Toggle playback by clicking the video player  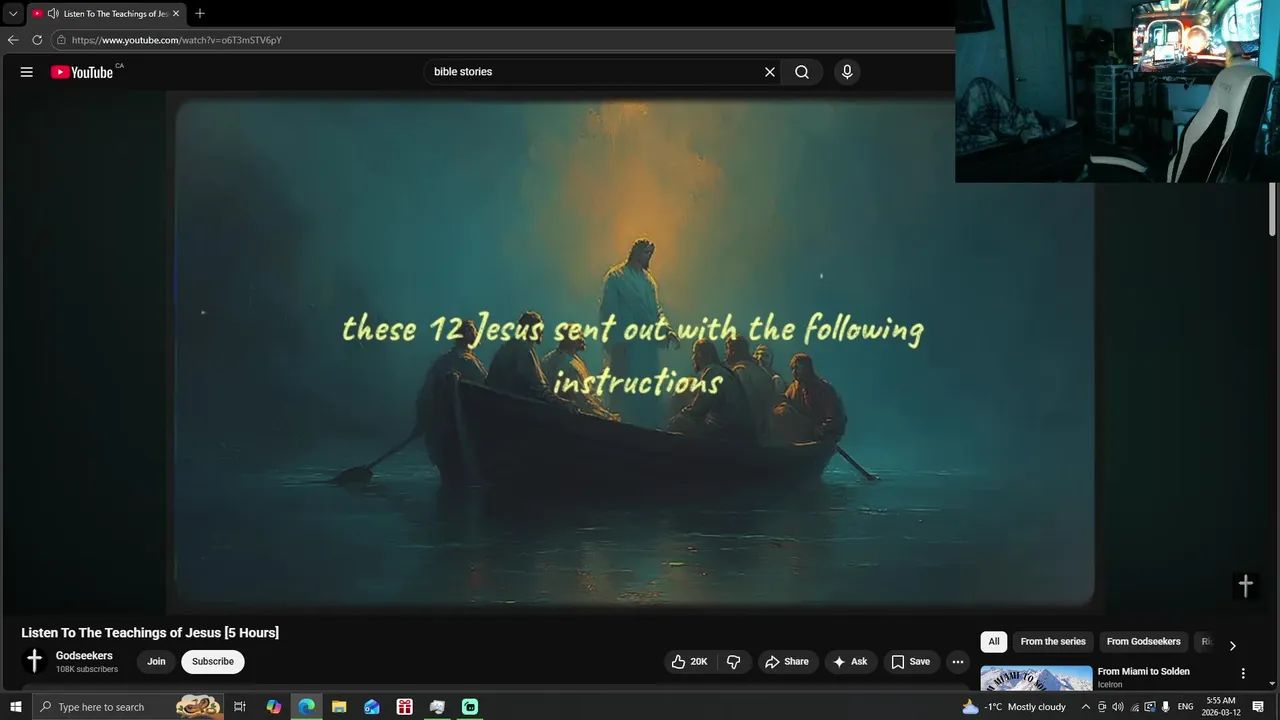634,352
